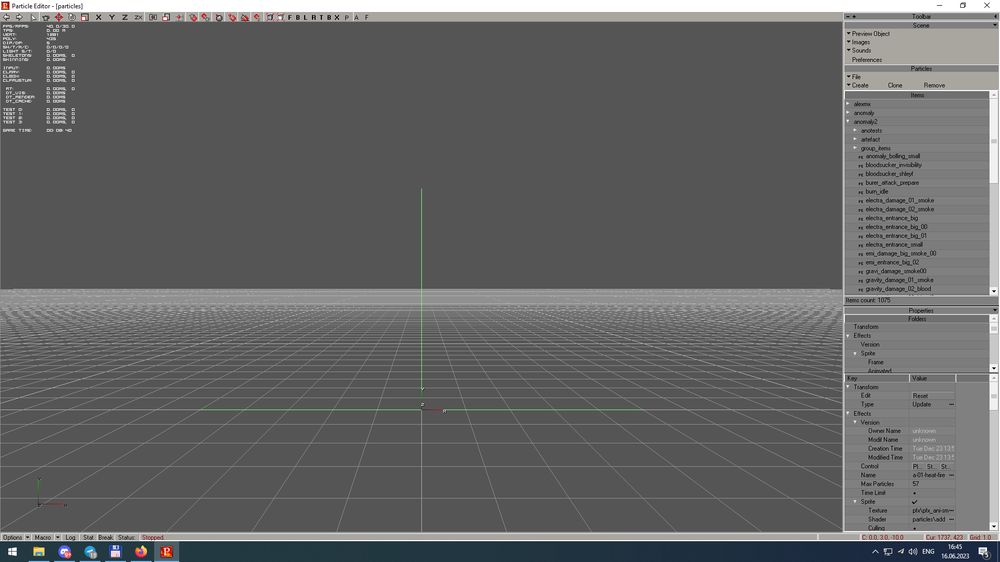The width and height of the screenshot is (1000, 562).
Task: Select the bloodsucker_invisibility particle item
Action: [x=893, y=165]
